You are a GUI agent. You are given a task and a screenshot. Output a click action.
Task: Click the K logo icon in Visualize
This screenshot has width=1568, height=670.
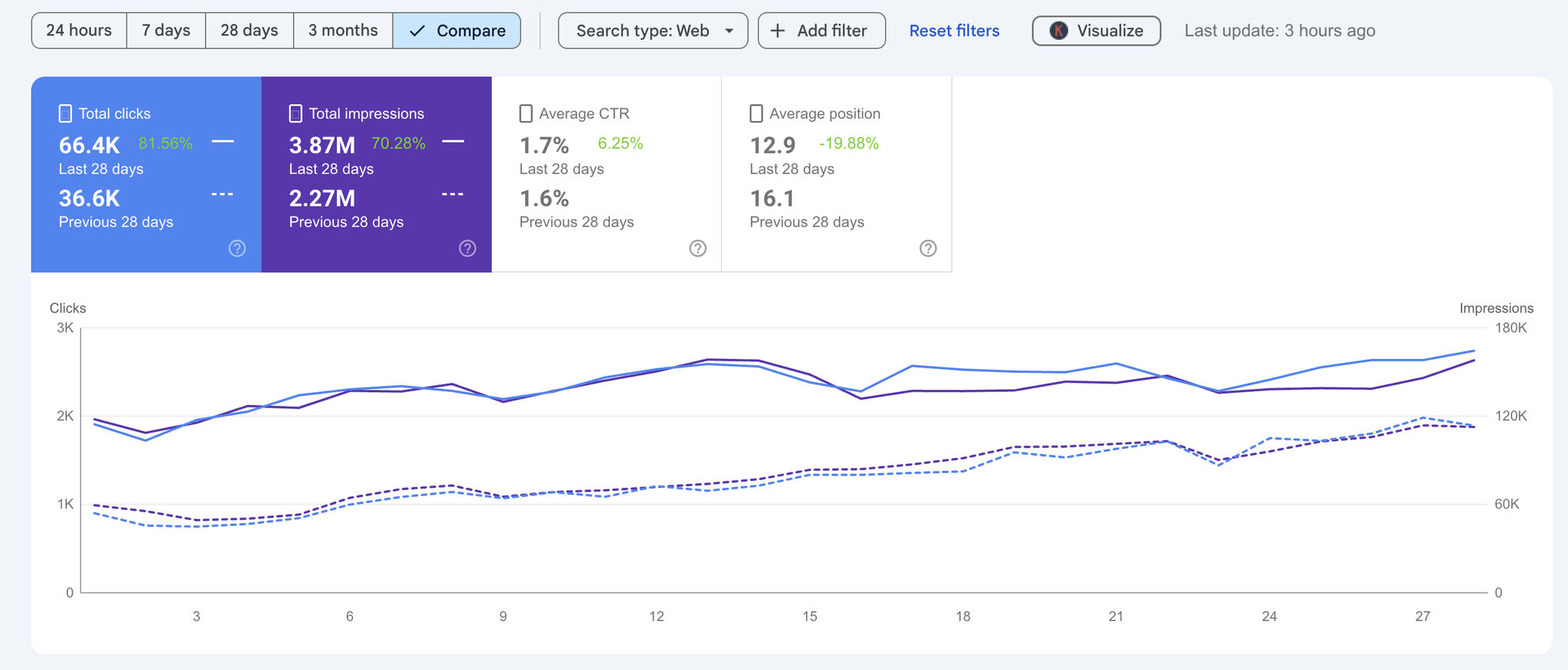(x=1059, y=31)
